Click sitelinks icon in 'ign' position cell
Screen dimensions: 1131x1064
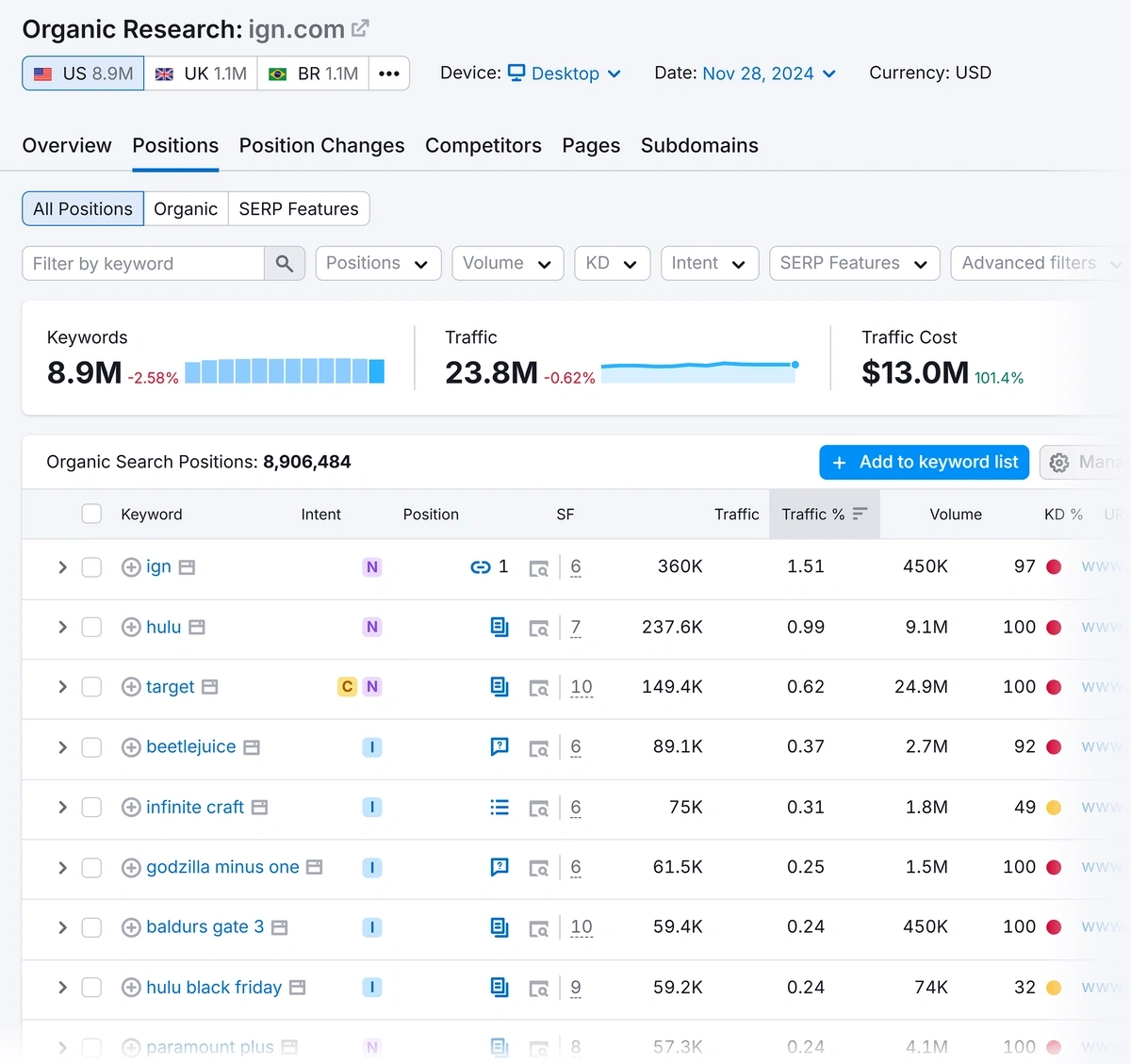[481, 566]
